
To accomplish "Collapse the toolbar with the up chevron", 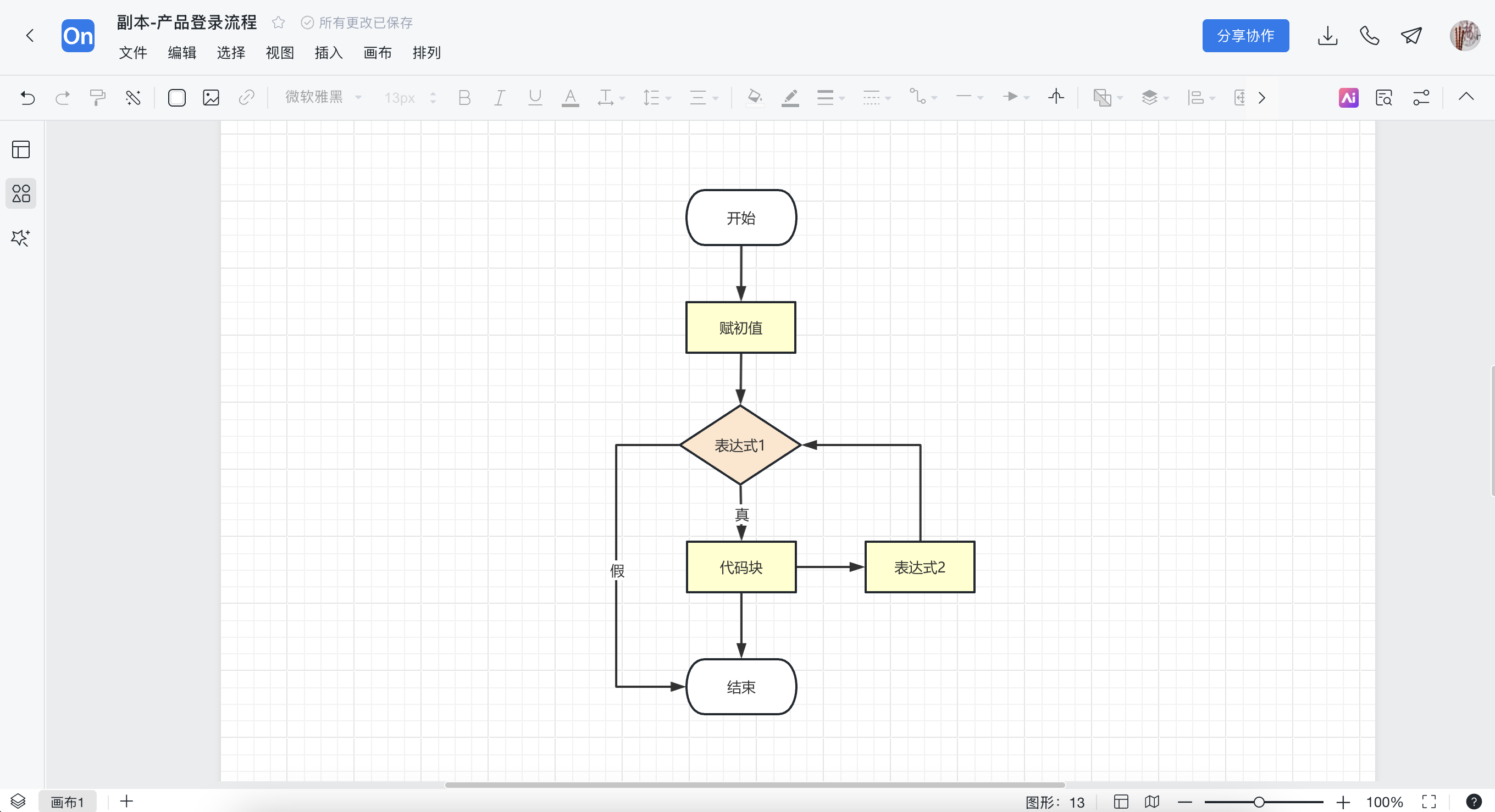I will coord(1466,97).
